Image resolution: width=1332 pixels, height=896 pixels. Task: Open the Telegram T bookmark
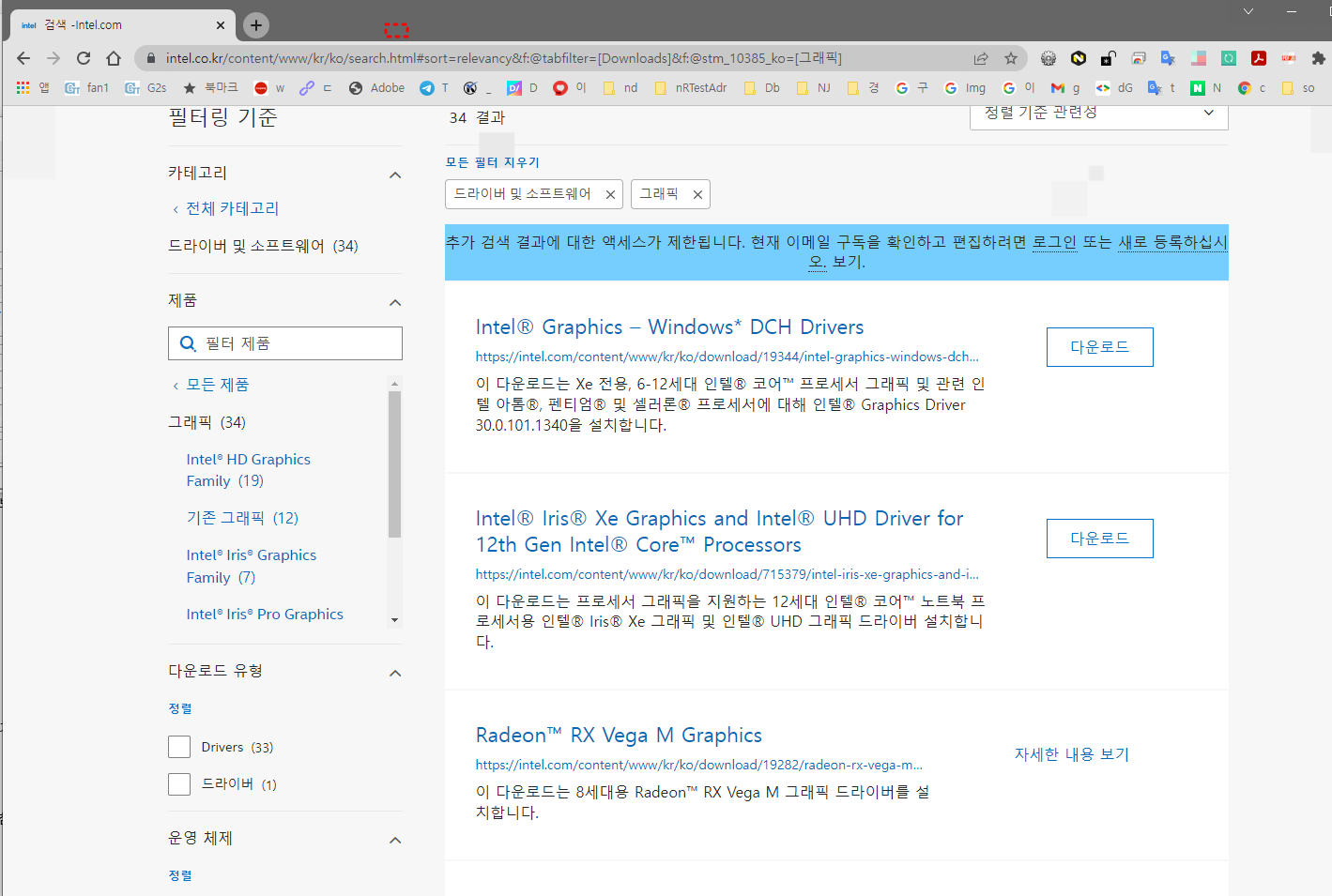(434, 87)
